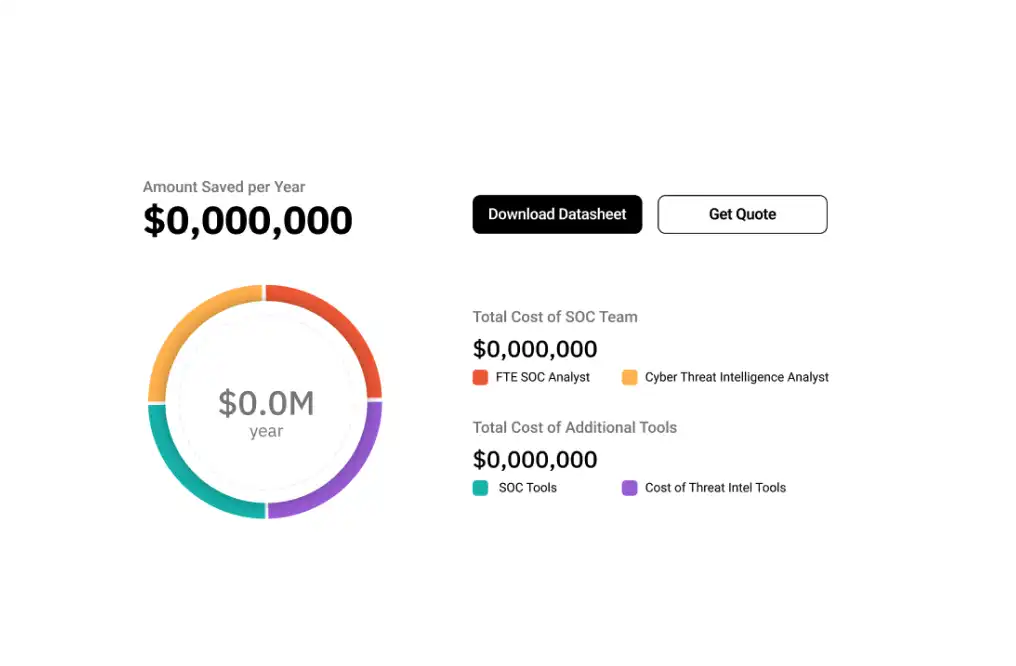The image size is (1016, 666).
Task: Click the Amount Saved per Year total
Action: 248,220
